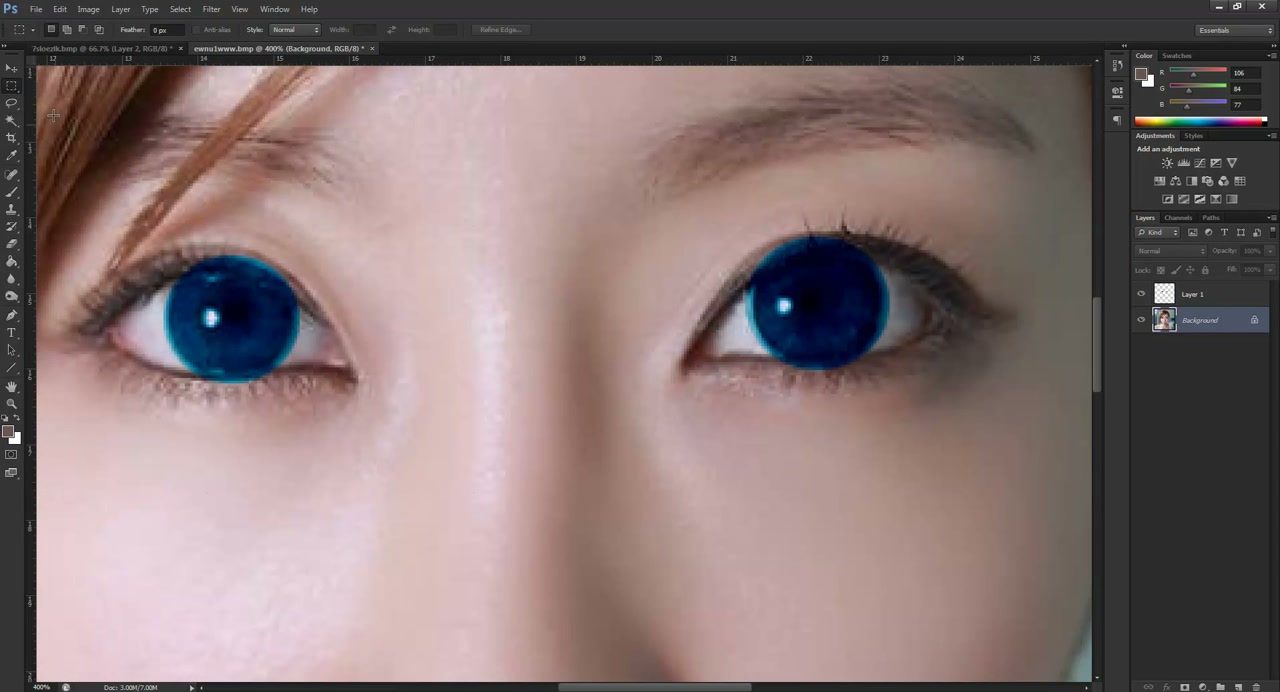Switch to the Swatches tab
Image resolution: width=1280 pixels, height=692 pixels.
(x=1177, y=56)
